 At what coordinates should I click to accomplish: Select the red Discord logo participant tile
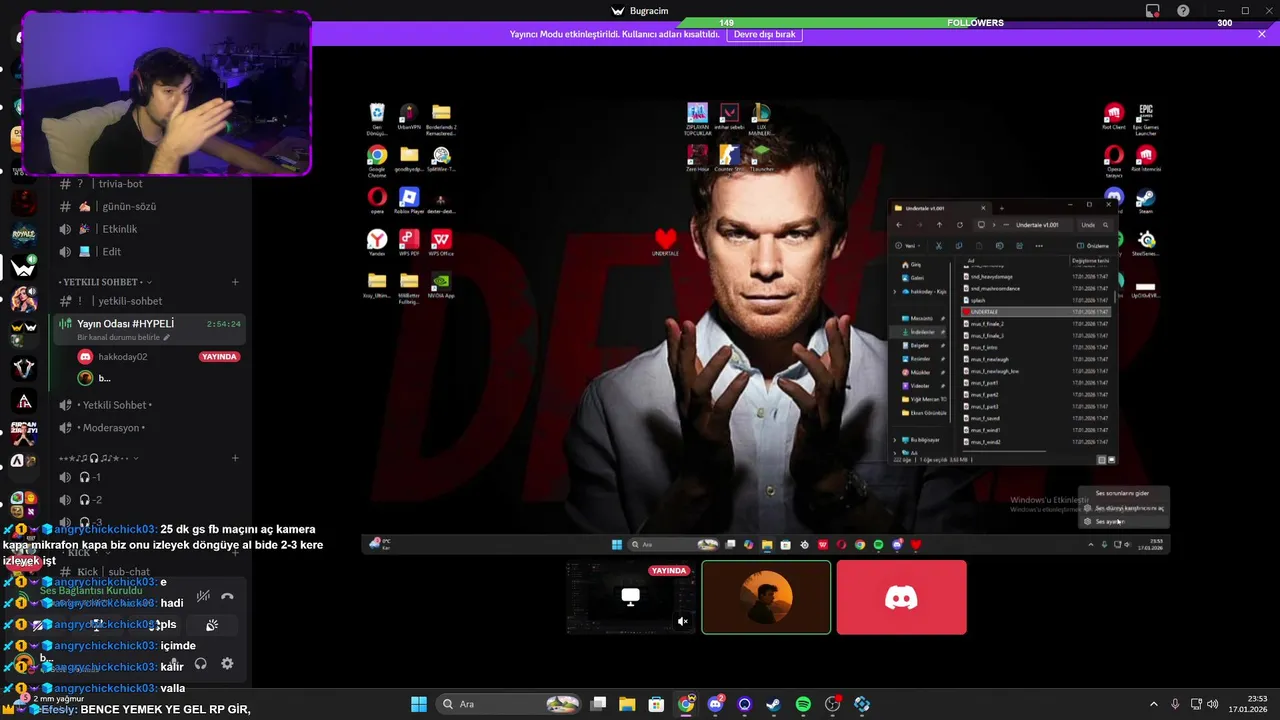point(901,597)
